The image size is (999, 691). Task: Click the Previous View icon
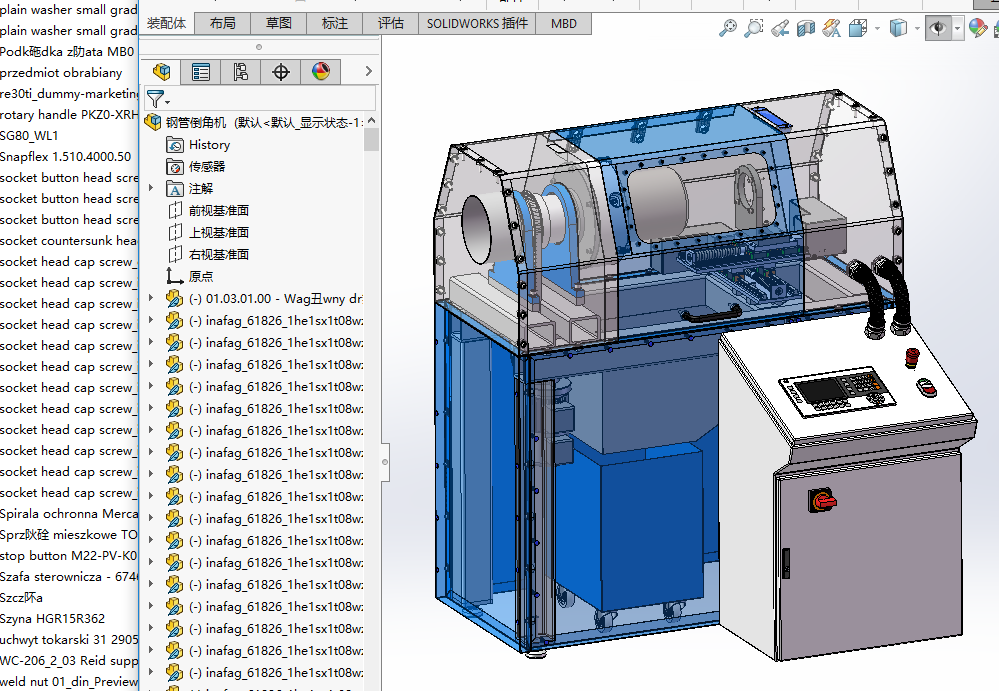(780, 29)
